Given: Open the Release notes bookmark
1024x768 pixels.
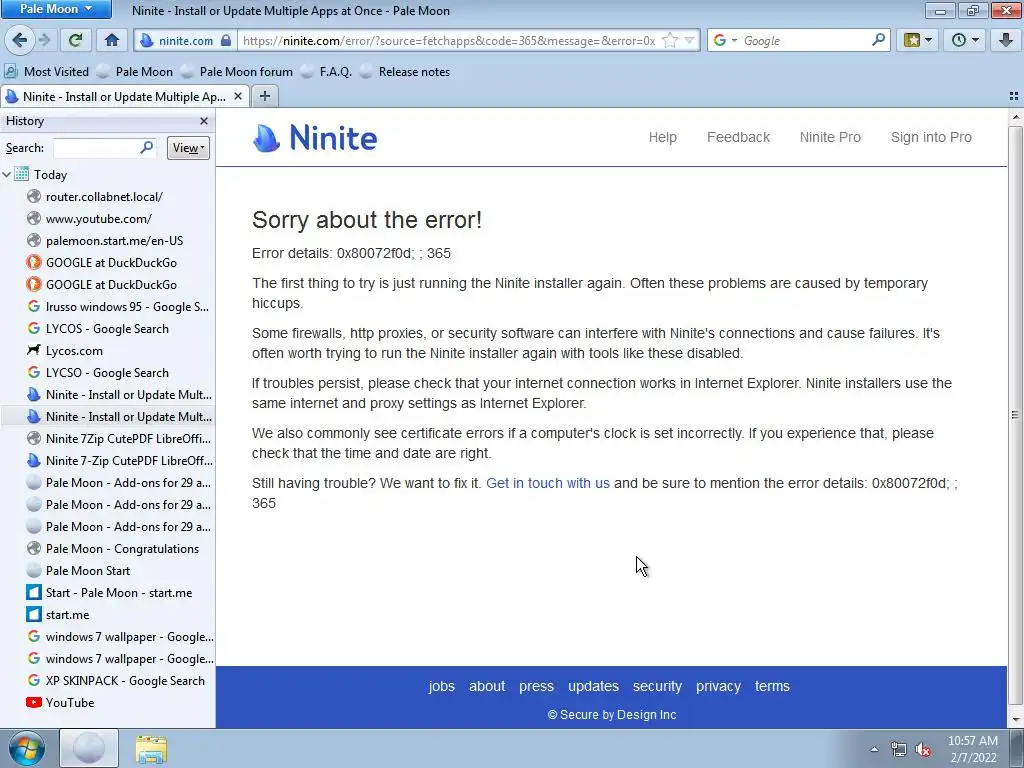Looking at the screenshot, I should [x=405, y=72].
